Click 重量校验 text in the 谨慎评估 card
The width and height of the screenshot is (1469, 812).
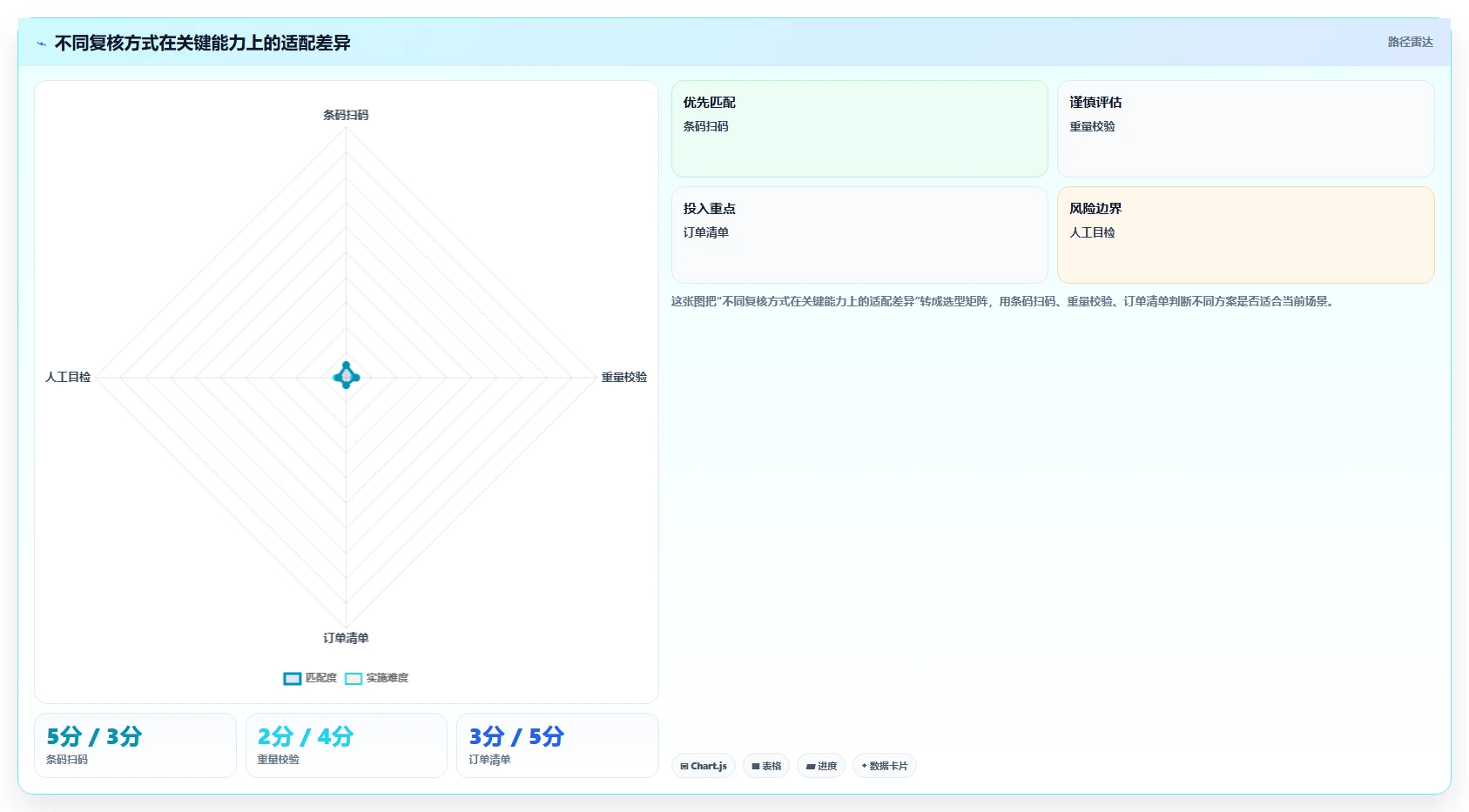[1092, 126]
